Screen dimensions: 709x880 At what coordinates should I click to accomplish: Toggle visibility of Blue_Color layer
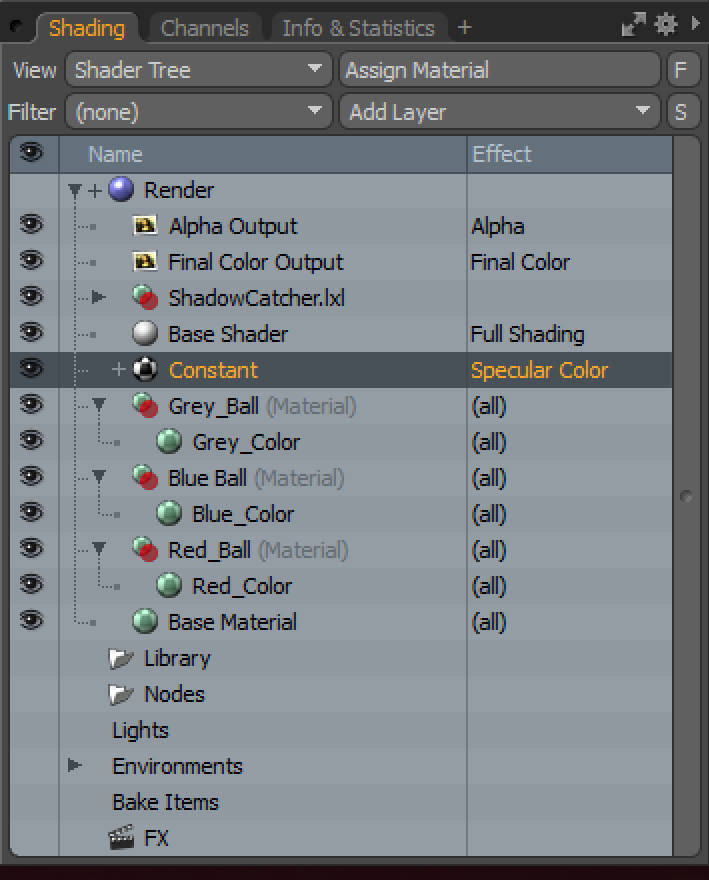(32, 512)
